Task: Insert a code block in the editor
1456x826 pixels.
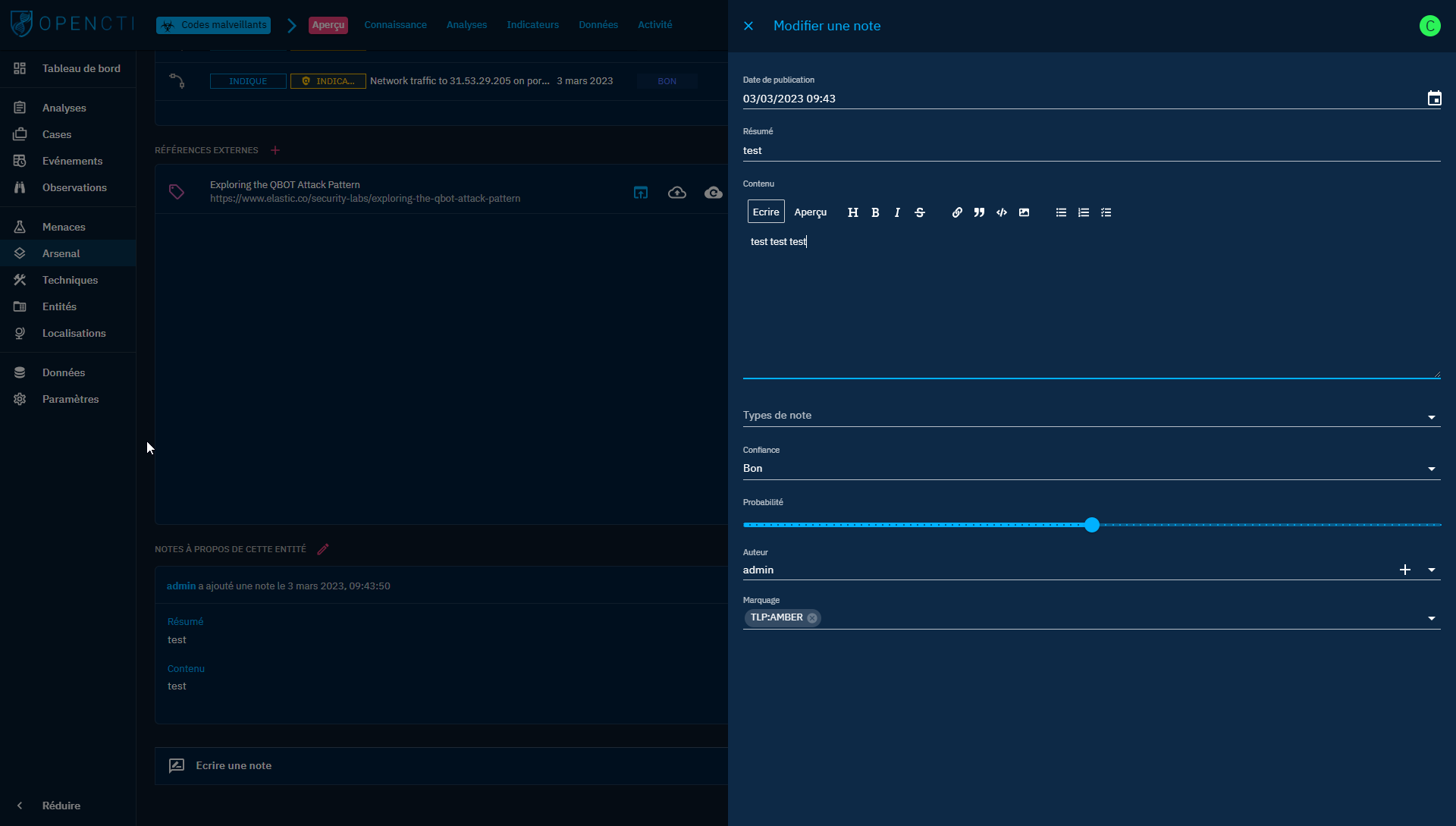Action: pyautogui.click(x=1001, y=212)
